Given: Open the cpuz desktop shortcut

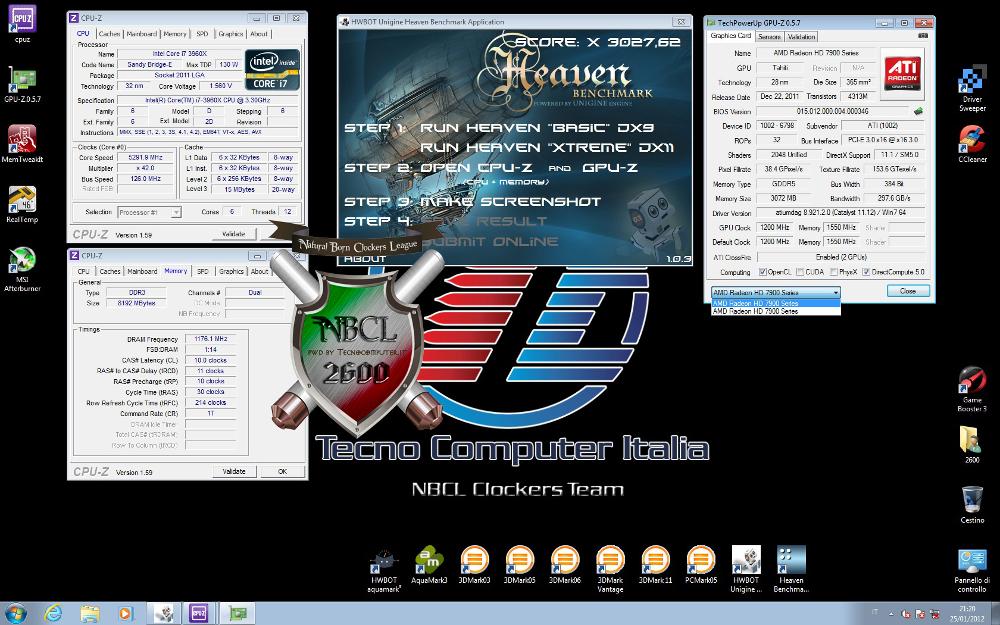Looking at the screenshot, I should click(x=22, y=23).
